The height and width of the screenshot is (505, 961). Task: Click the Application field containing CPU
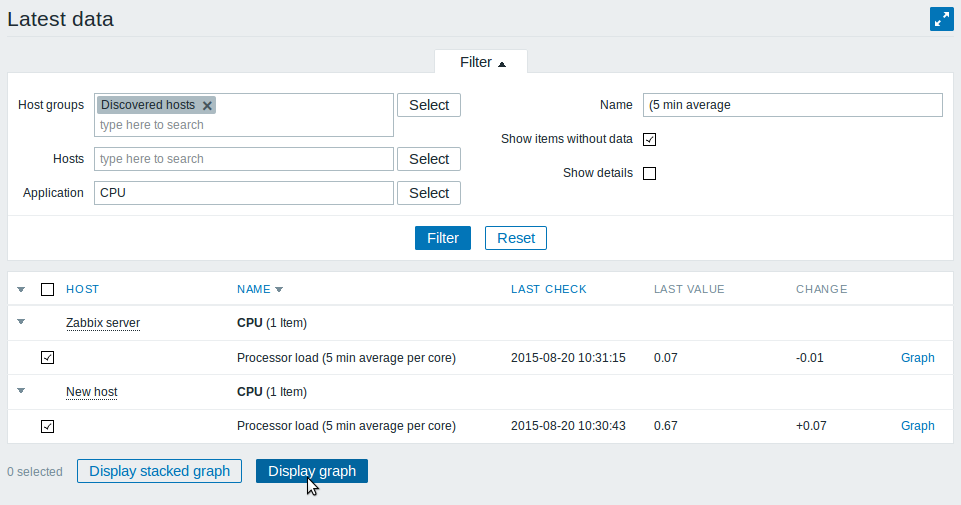point(244,193)
